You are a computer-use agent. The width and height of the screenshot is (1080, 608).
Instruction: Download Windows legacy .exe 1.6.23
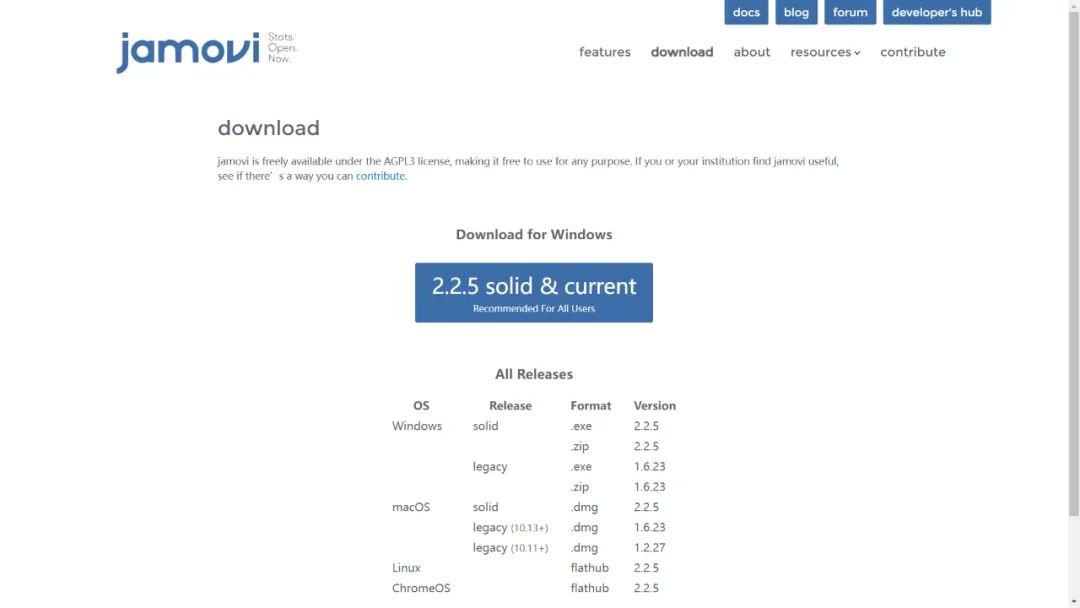coord(581,467)
